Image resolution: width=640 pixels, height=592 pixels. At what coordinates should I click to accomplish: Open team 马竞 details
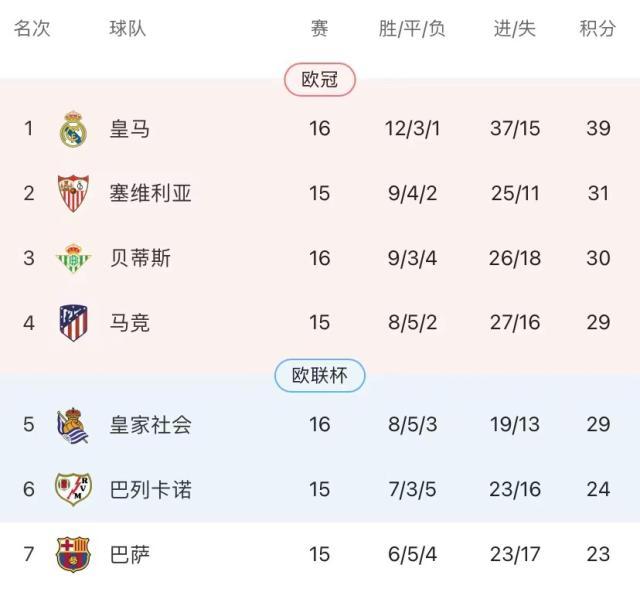130,322
